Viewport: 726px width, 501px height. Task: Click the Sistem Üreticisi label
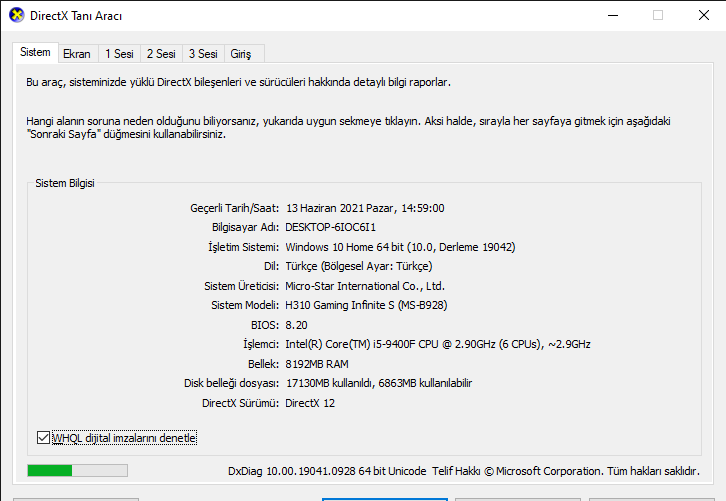tap(242, 286)
